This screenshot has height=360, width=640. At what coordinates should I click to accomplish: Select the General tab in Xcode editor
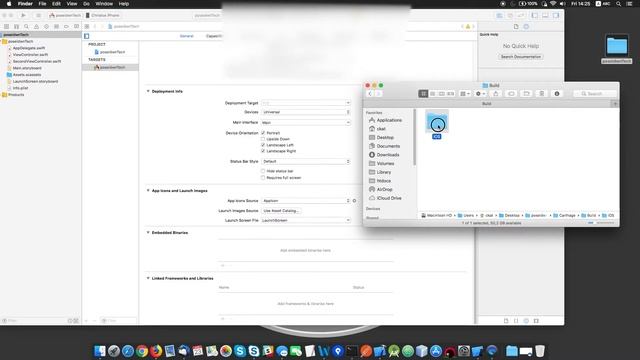tap(187, 36)
